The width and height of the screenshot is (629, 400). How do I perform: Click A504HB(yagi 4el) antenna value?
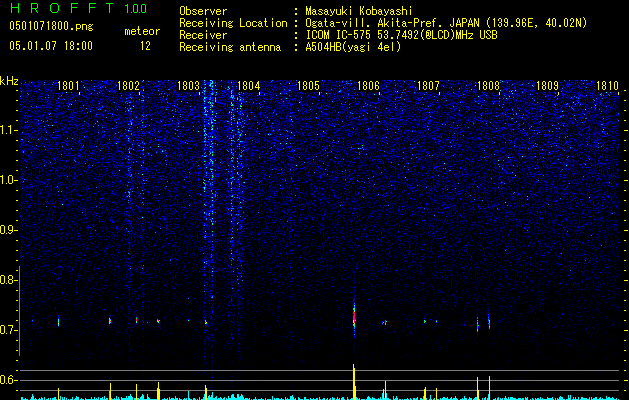353,47
